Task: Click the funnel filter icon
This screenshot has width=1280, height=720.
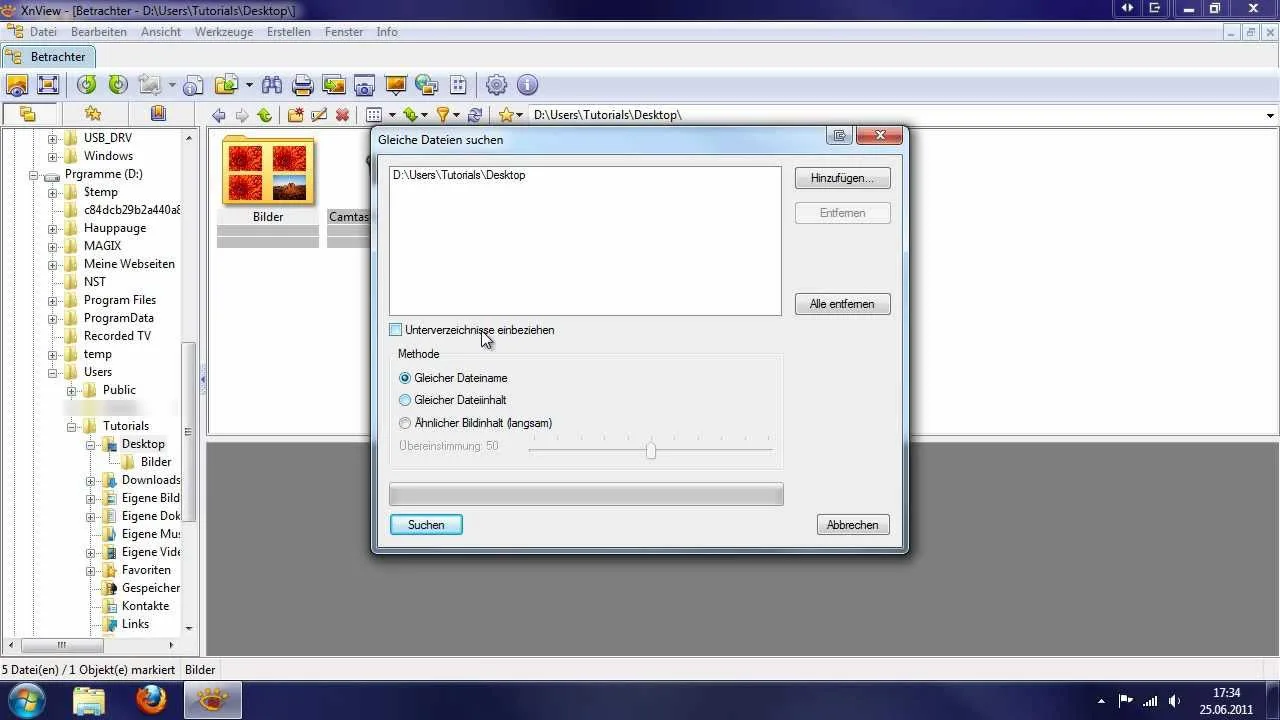Action: click(442, 115)
